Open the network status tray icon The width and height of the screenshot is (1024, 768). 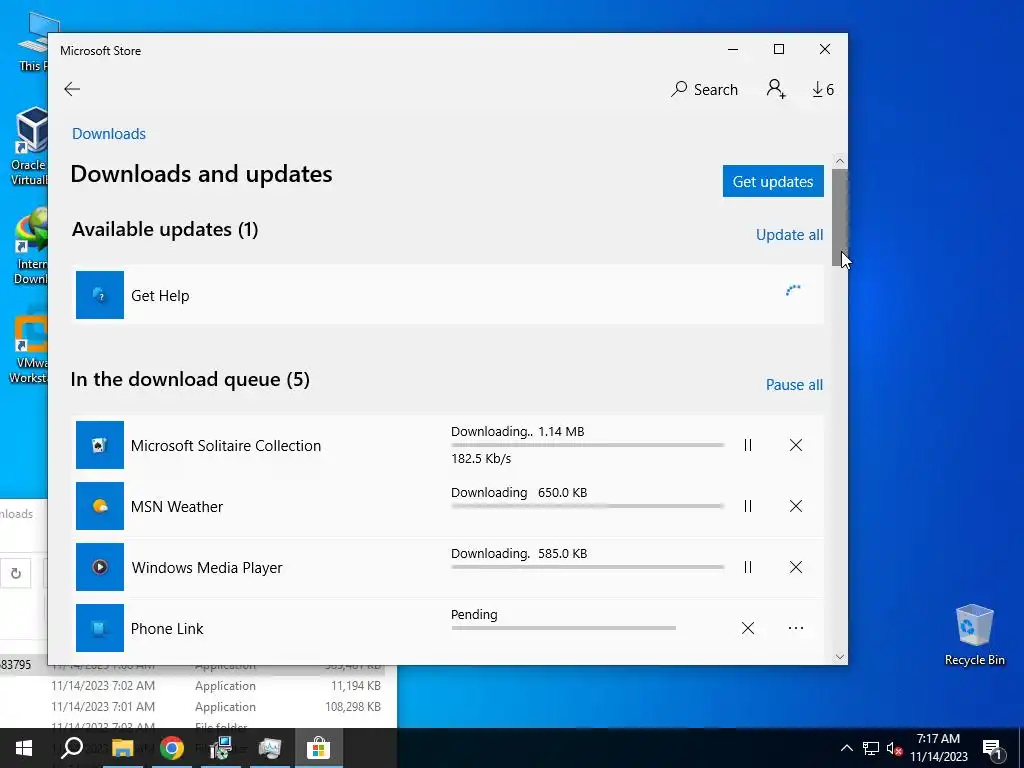(871, 748)
